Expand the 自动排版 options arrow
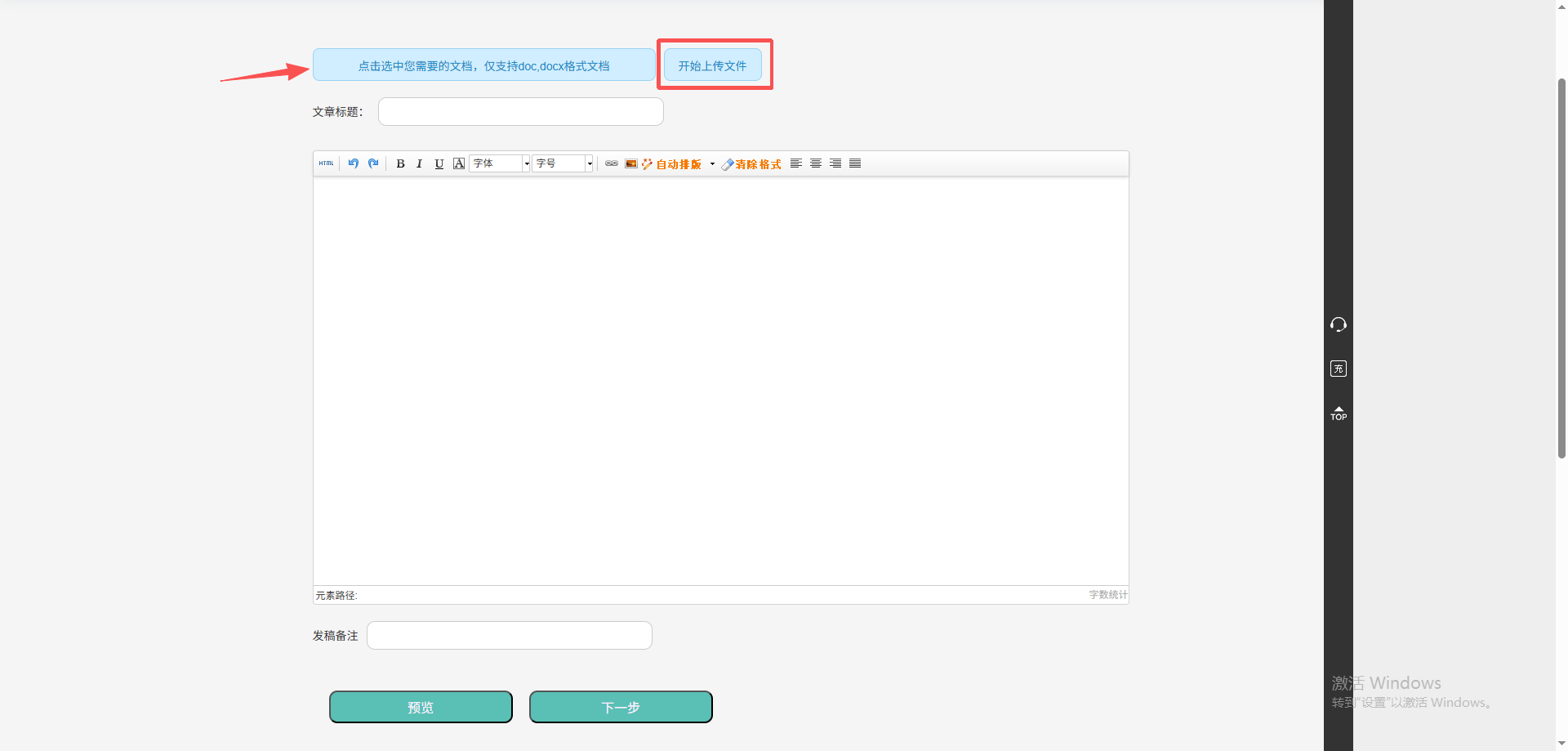Viewport: 1568px width, 751px height. (x=712, y=164)
